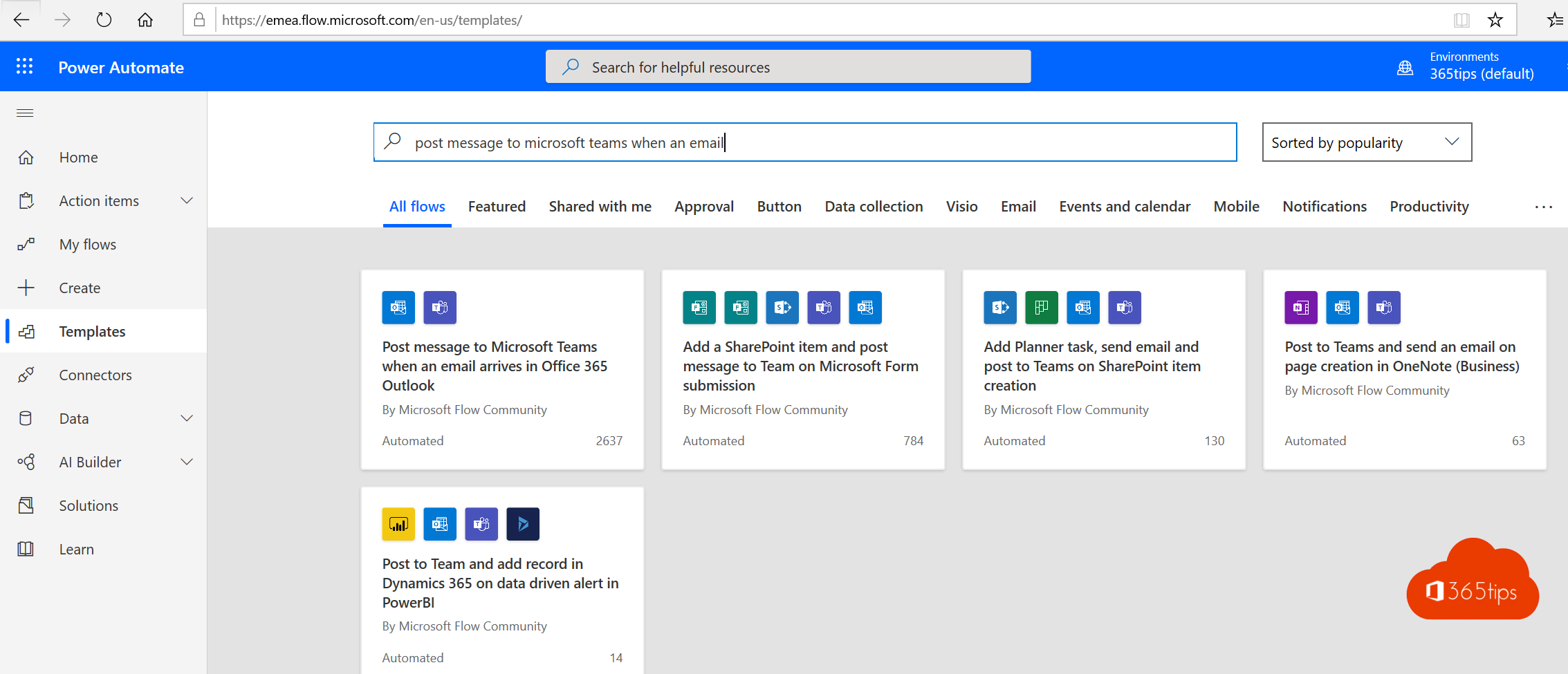Open Add a SharePoint item template
Screen dimensions: 1568x674
tap(803, 370)
